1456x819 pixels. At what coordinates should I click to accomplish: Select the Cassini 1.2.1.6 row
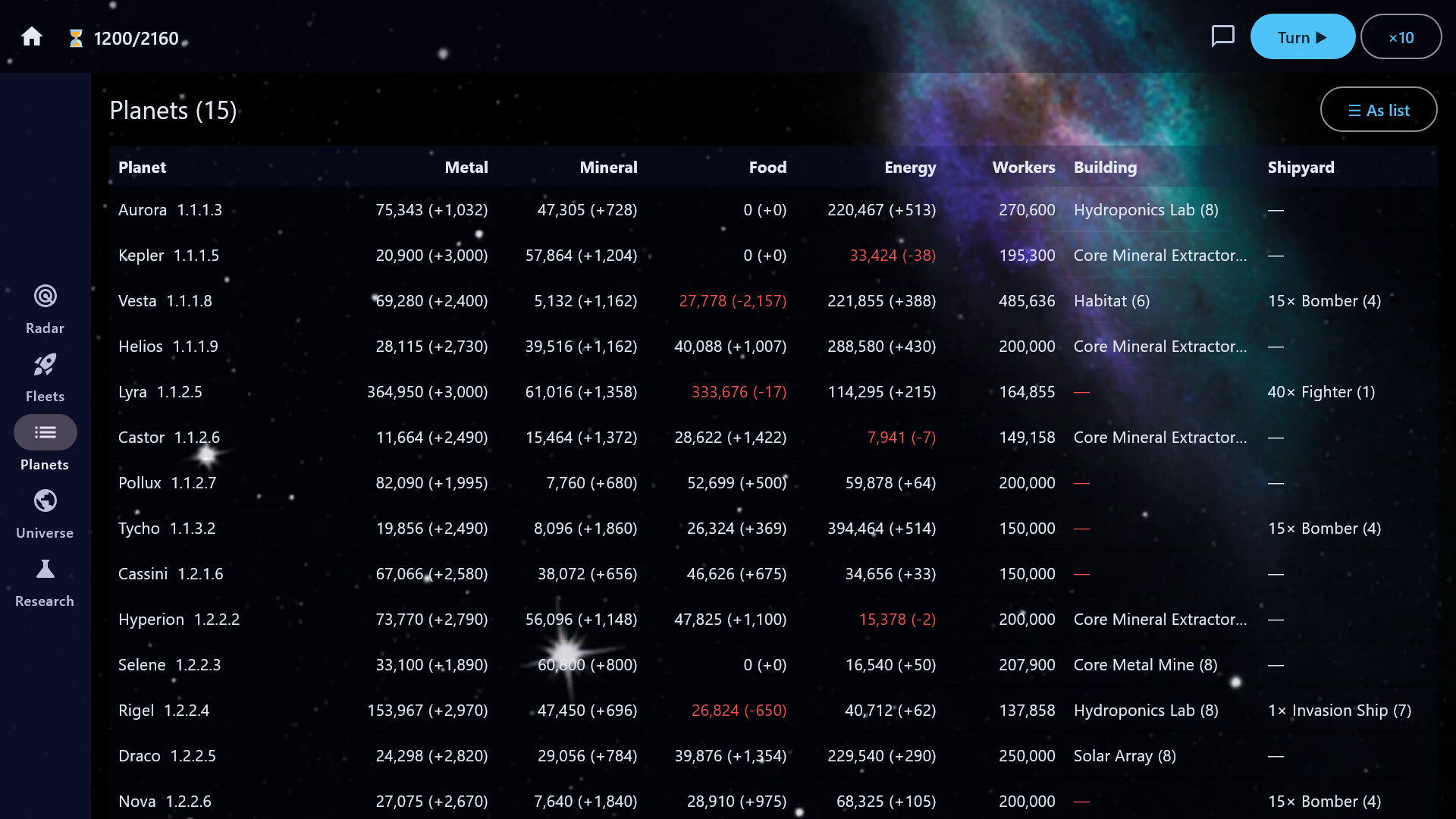pyautogui.click(x=773, y=573)
